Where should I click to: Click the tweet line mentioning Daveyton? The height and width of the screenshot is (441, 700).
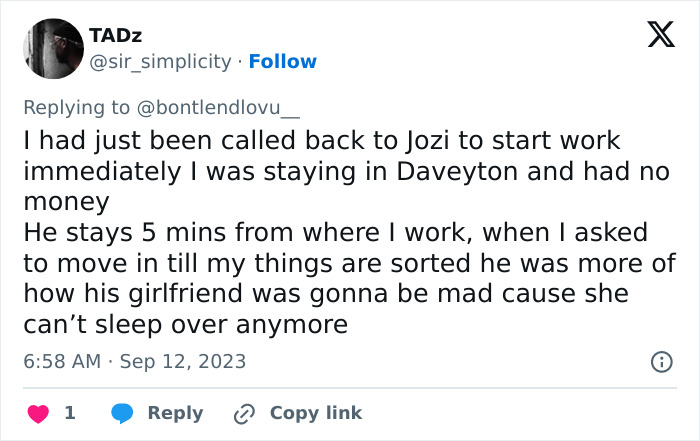pos(345,172)
